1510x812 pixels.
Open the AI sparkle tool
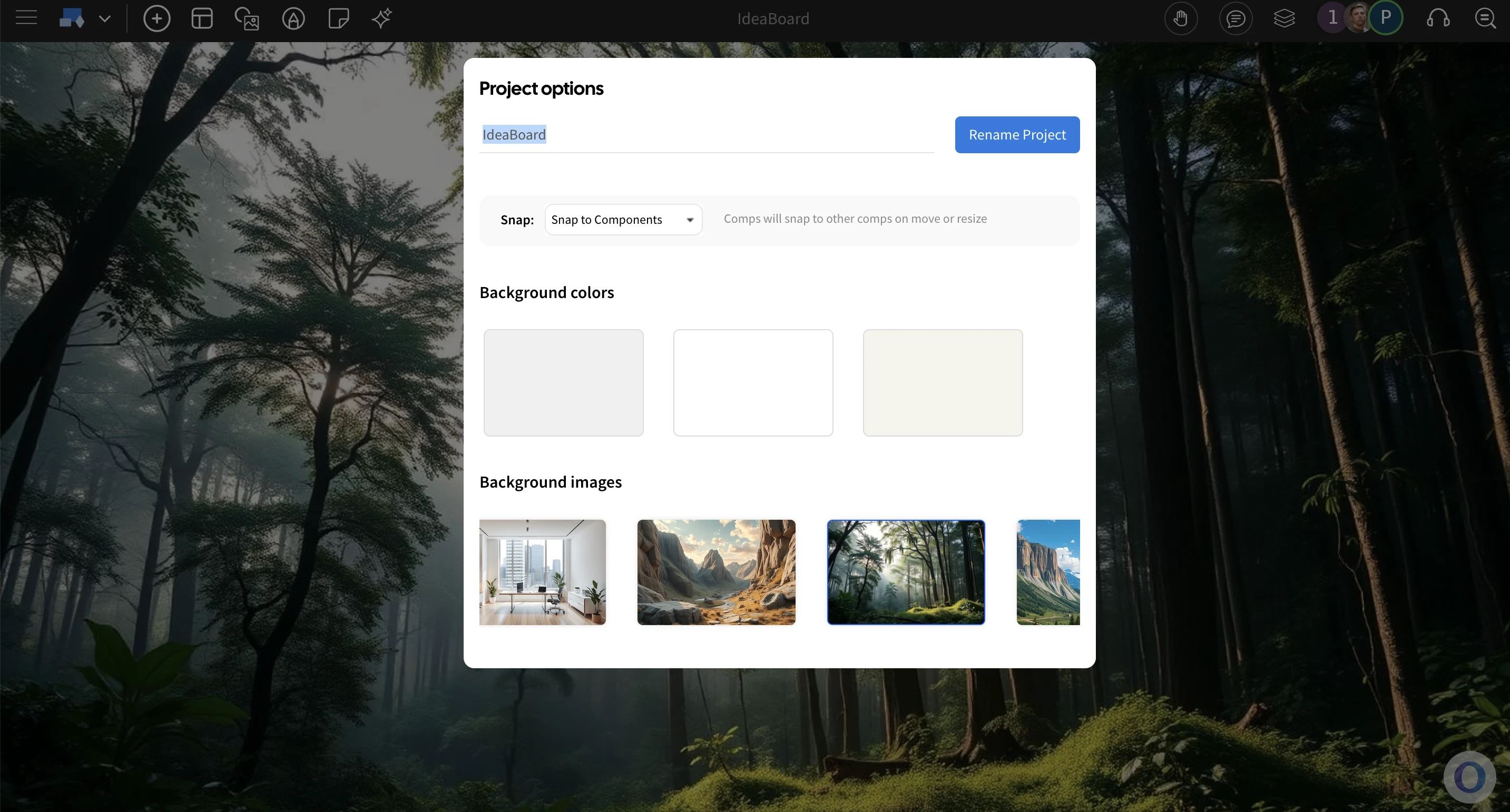[381, 19]
